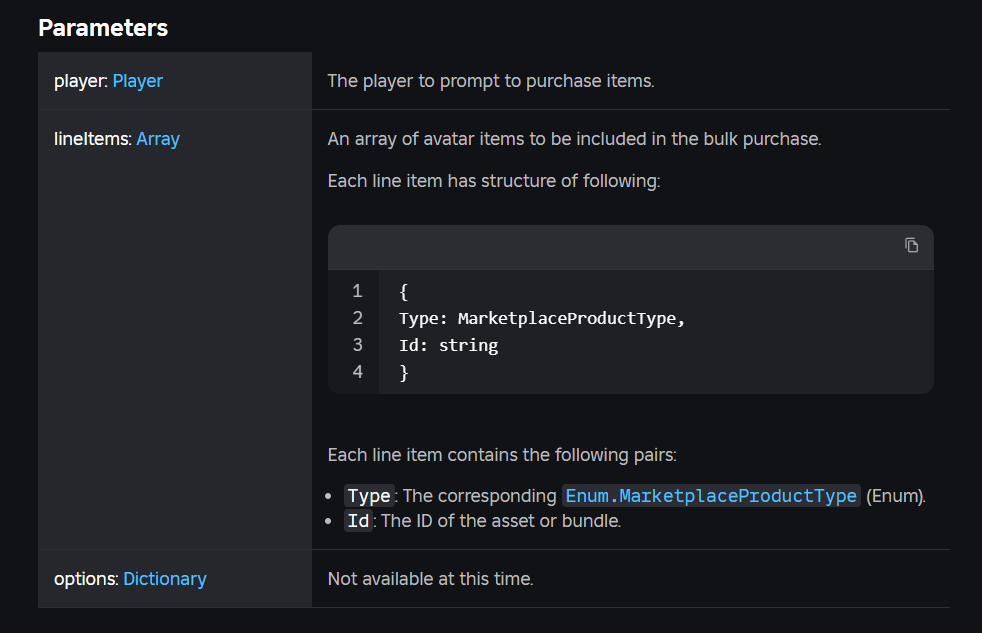Click line 3 containing Id: string
982x633 pixels.
click(x=448, y=345)
